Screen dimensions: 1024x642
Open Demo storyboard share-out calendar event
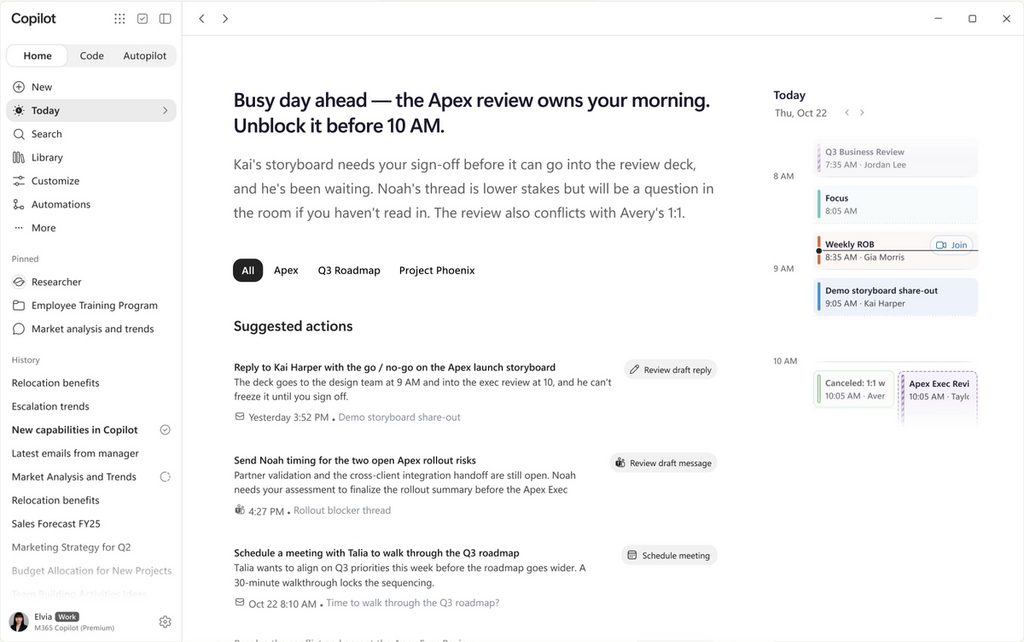point(896,297)
